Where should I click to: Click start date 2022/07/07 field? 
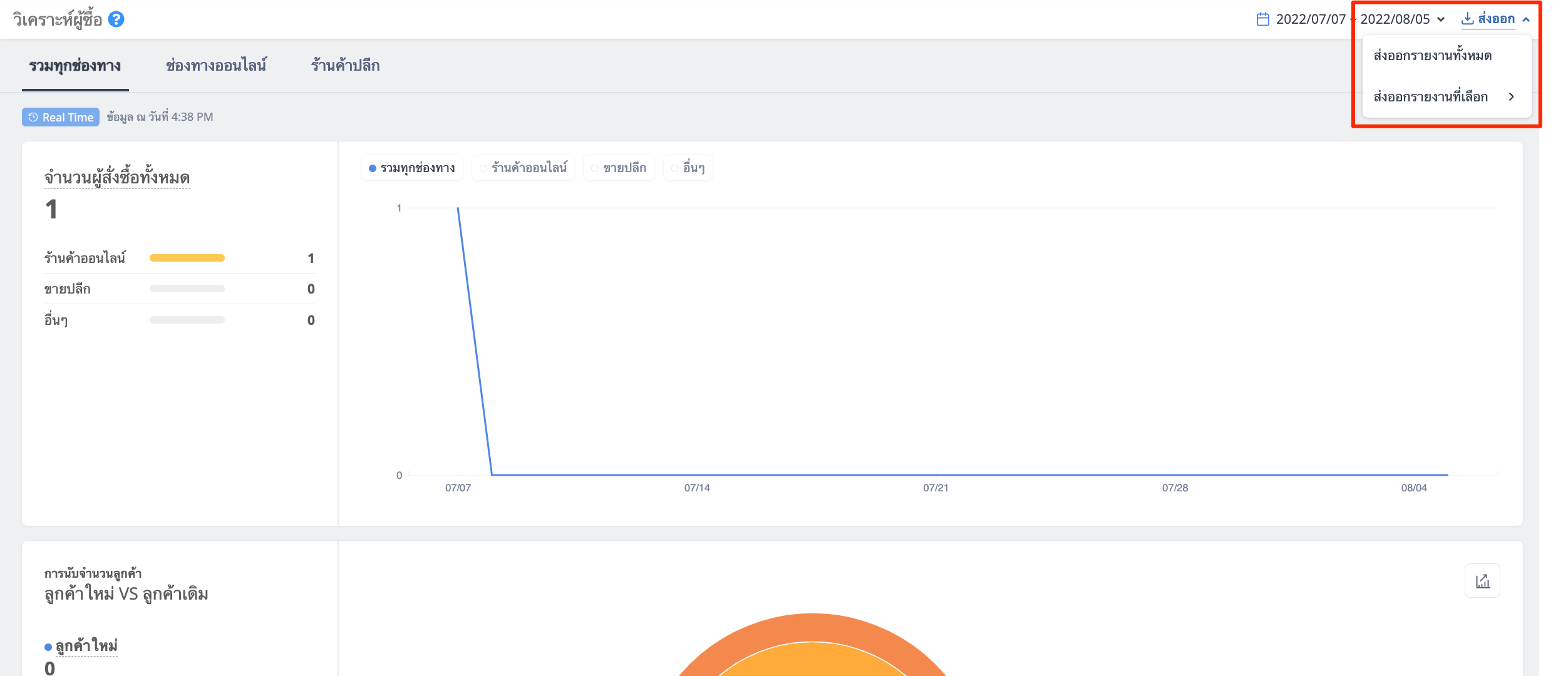pos(1311,19)
